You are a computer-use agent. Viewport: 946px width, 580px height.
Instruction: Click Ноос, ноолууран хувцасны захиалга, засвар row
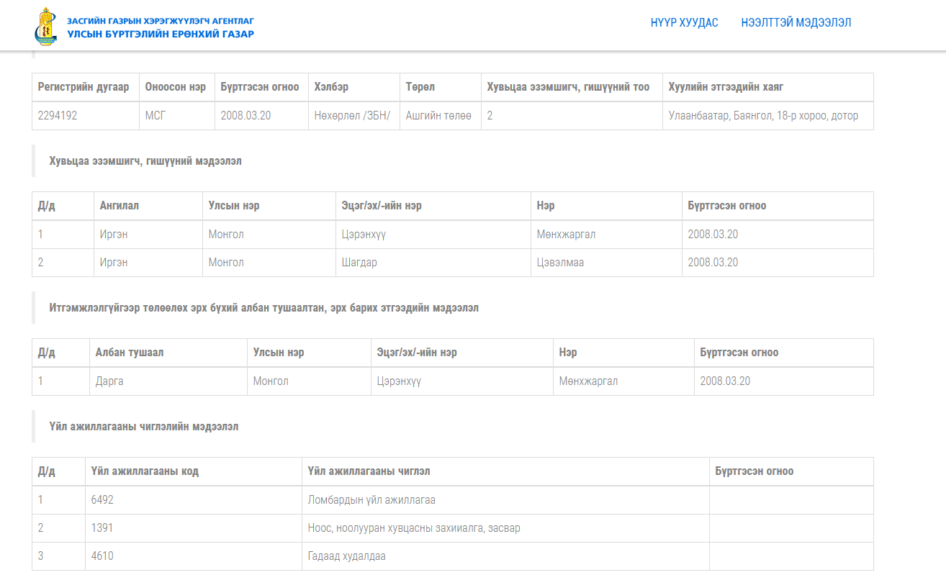(x=452, y=528)
